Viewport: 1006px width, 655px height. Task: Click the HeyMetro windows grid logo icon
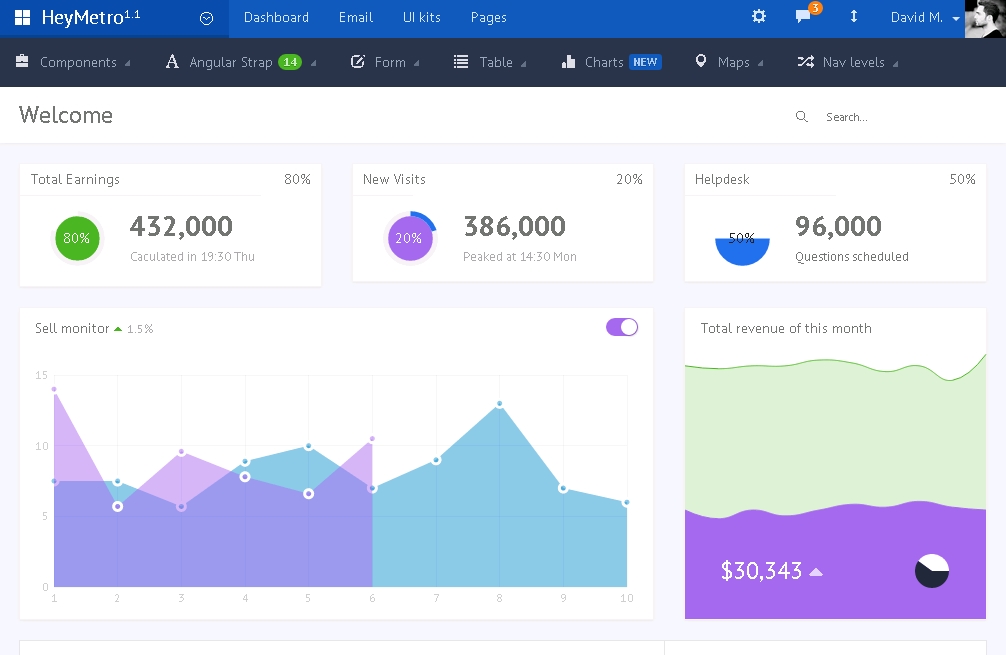coord(22,18)
